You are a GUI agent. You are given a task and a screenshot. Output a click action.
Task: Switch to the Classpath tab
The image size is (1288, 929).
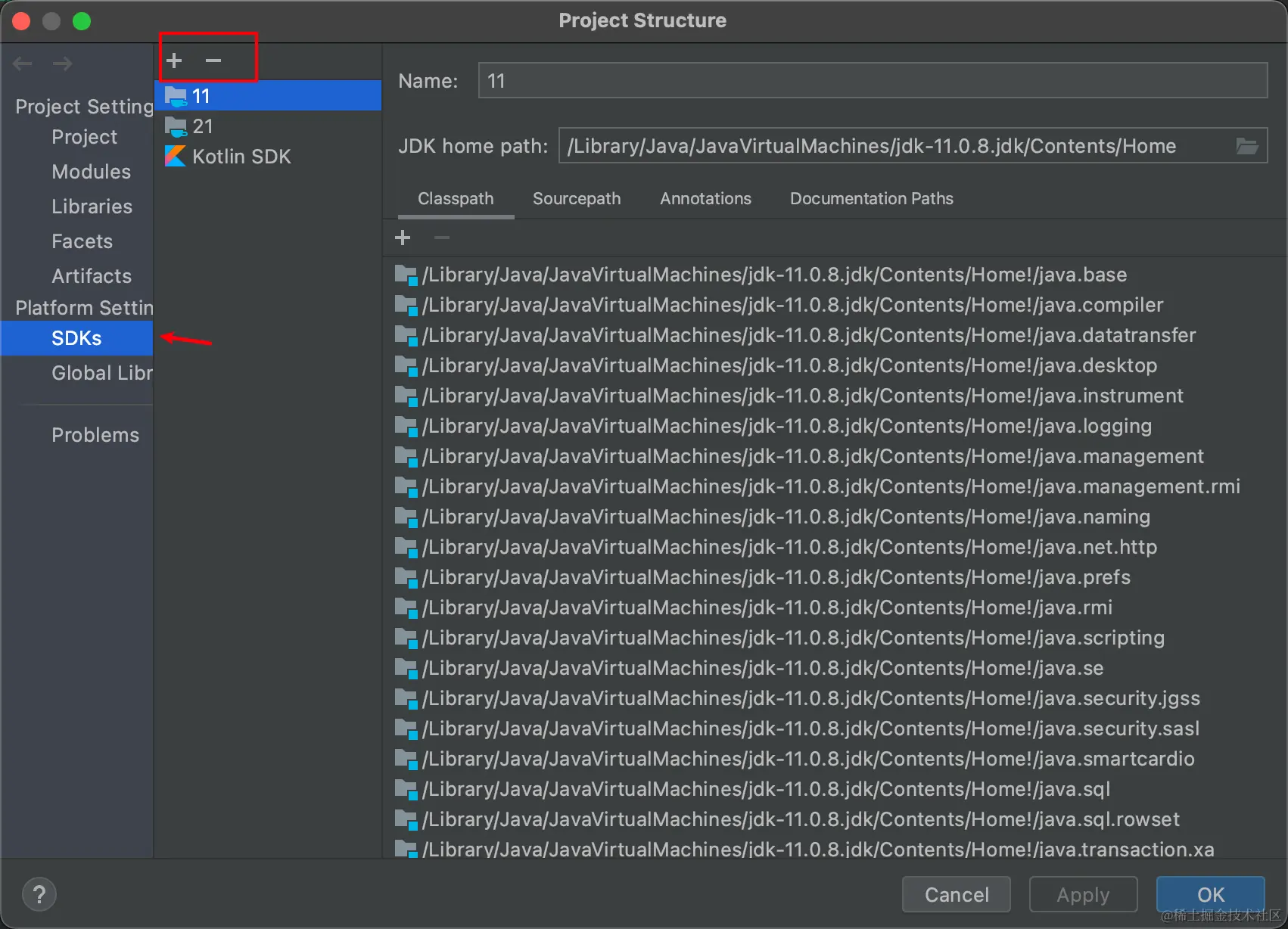click(x=456, y=199)
